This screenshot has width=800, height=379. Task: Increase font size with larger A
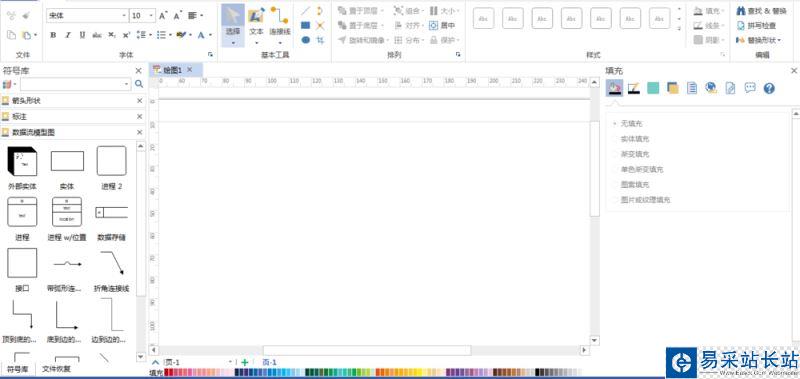[x=163, y=16]
